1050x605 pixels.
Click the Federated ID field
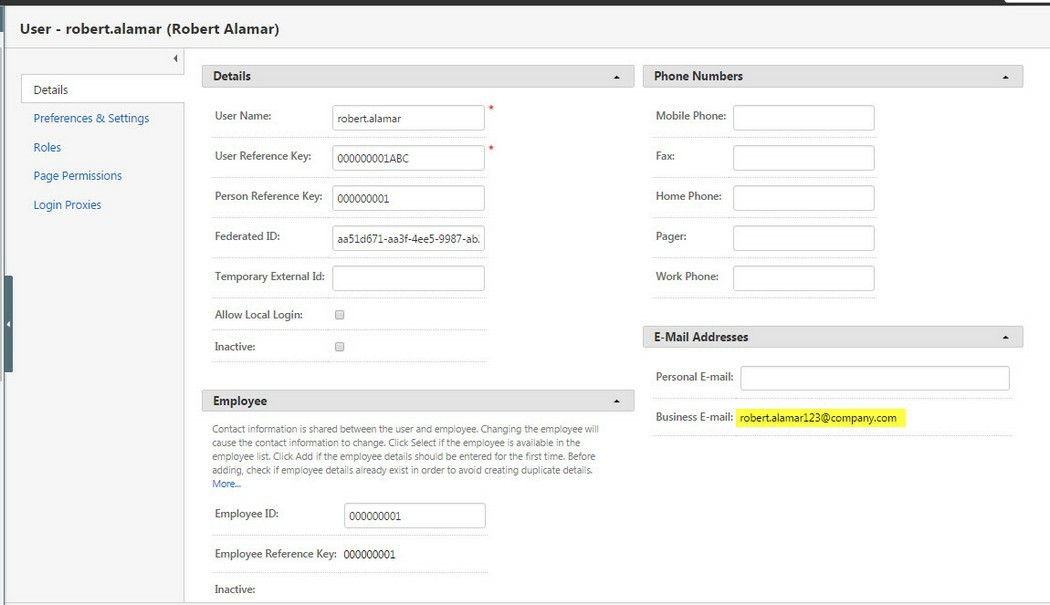(408, 239)
